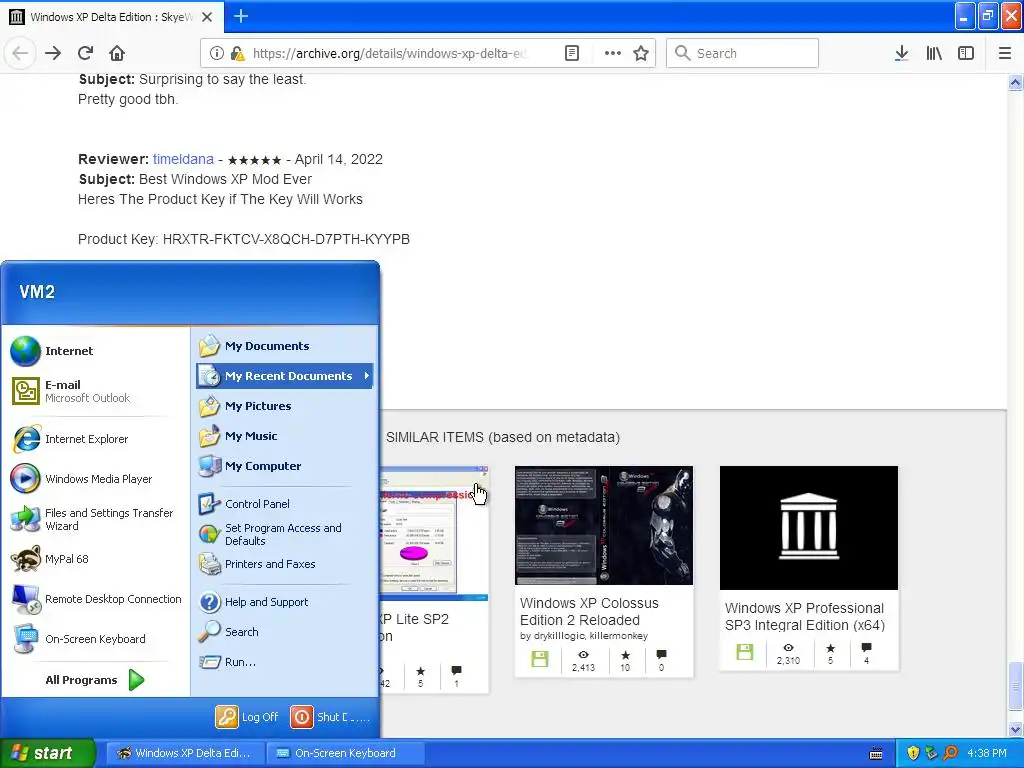This screenshot has height=768, width=1024.
Task: Go to the browser home page
Action: [117, 54]
